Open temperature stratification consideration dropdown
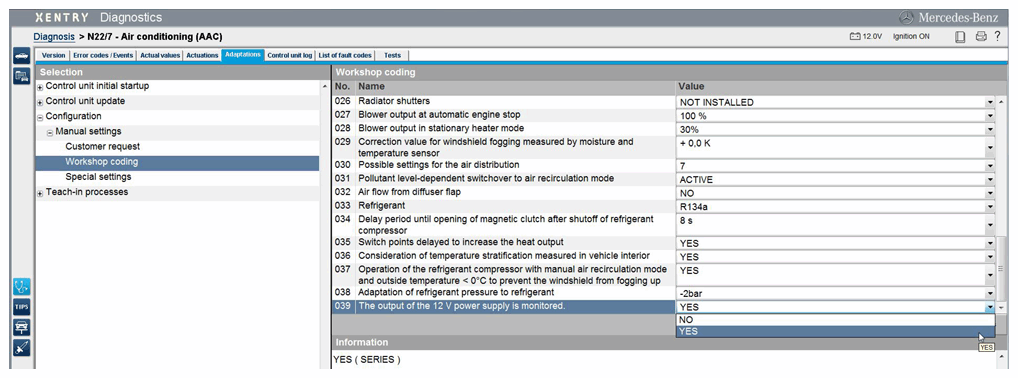The width and height of the screenshot is (1018, 378). (989, 257)
